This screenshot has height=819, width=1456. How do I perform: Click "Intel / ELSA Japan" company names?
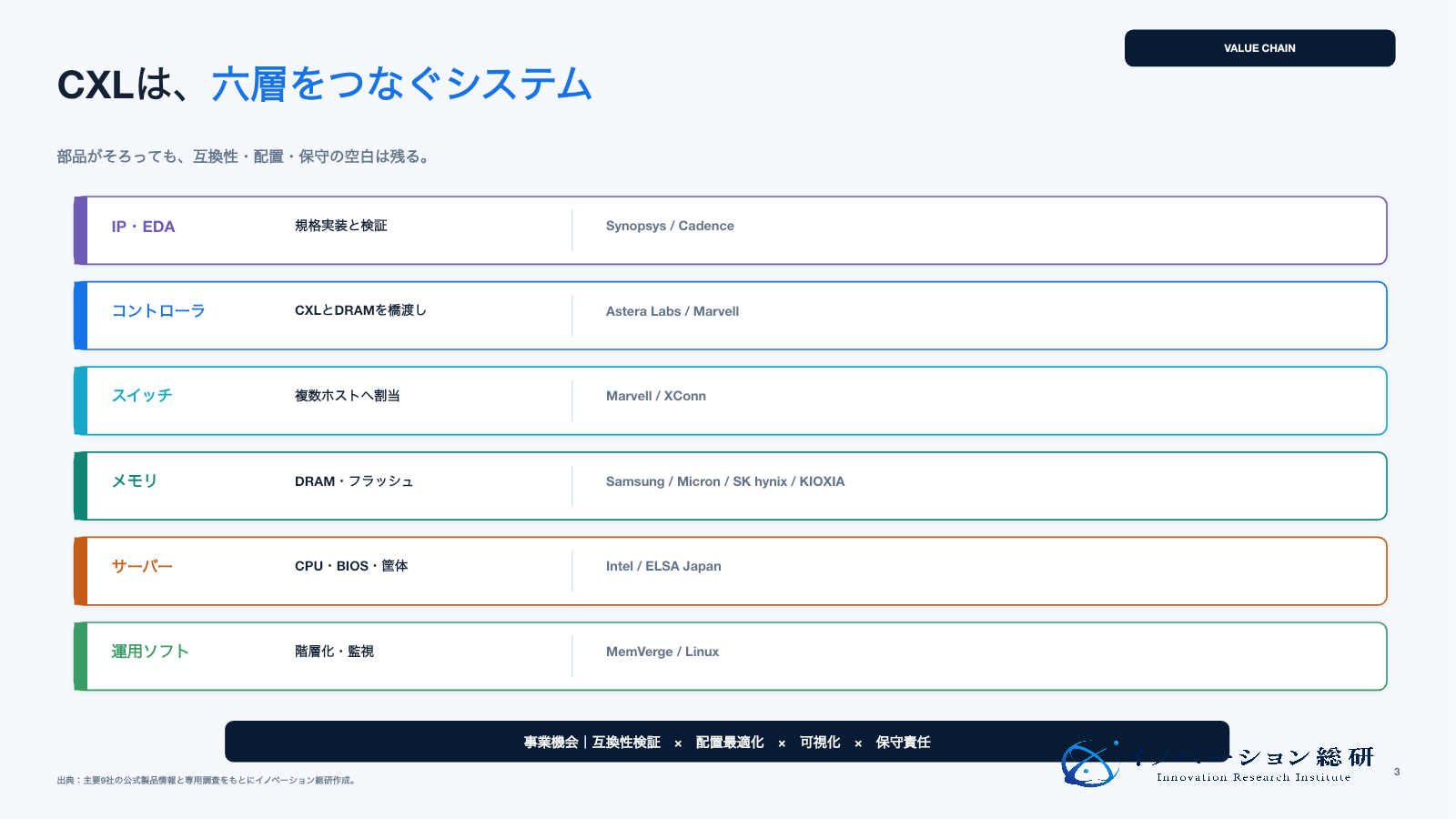(x=663, y=566)
